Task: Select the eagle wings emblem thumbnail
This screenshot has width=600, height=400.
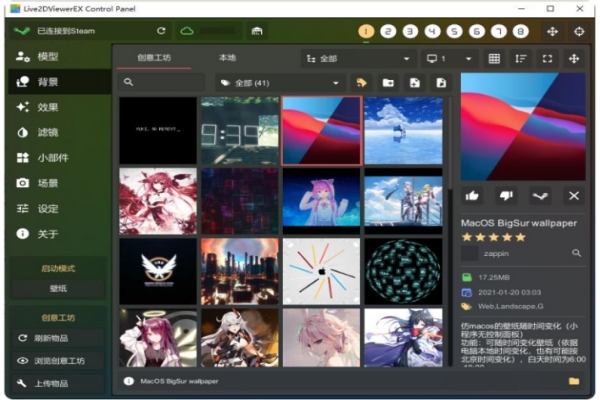Action: (x=158, y=271)
